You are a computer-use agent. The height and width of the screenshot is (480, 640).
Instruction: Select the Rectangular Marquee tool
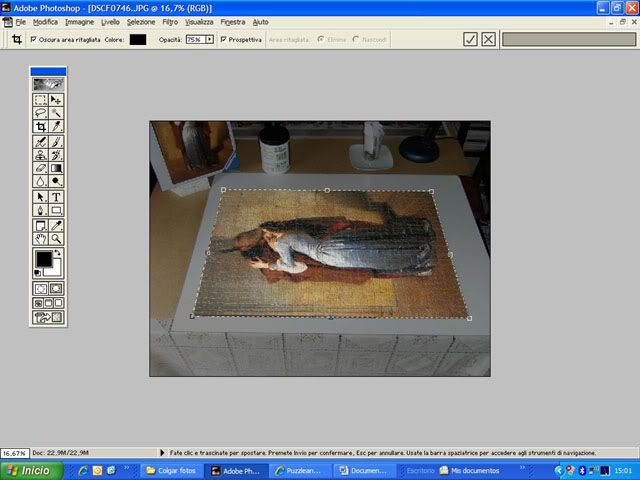[40, 100]
